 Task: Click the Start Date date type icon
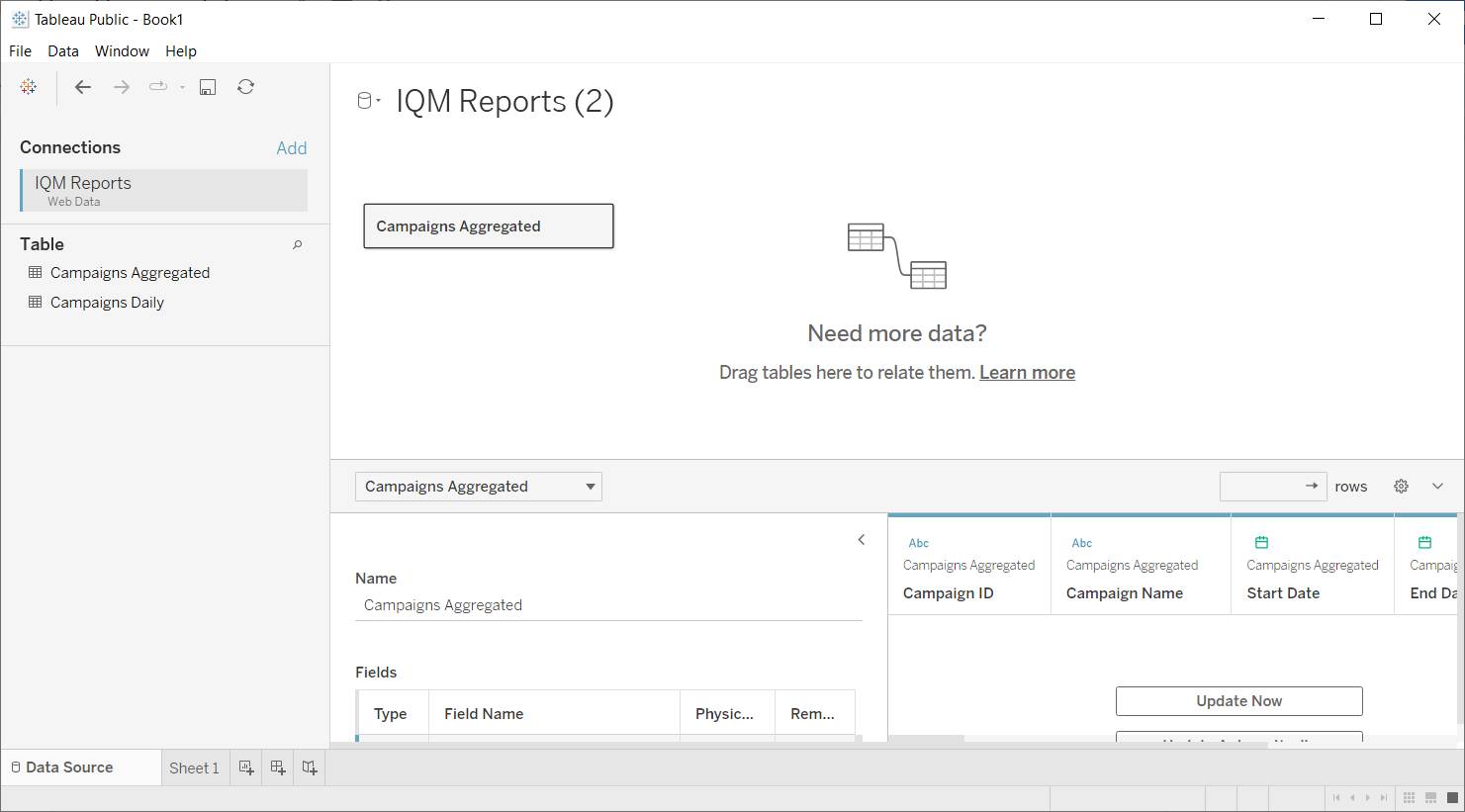pos(1261,542)
